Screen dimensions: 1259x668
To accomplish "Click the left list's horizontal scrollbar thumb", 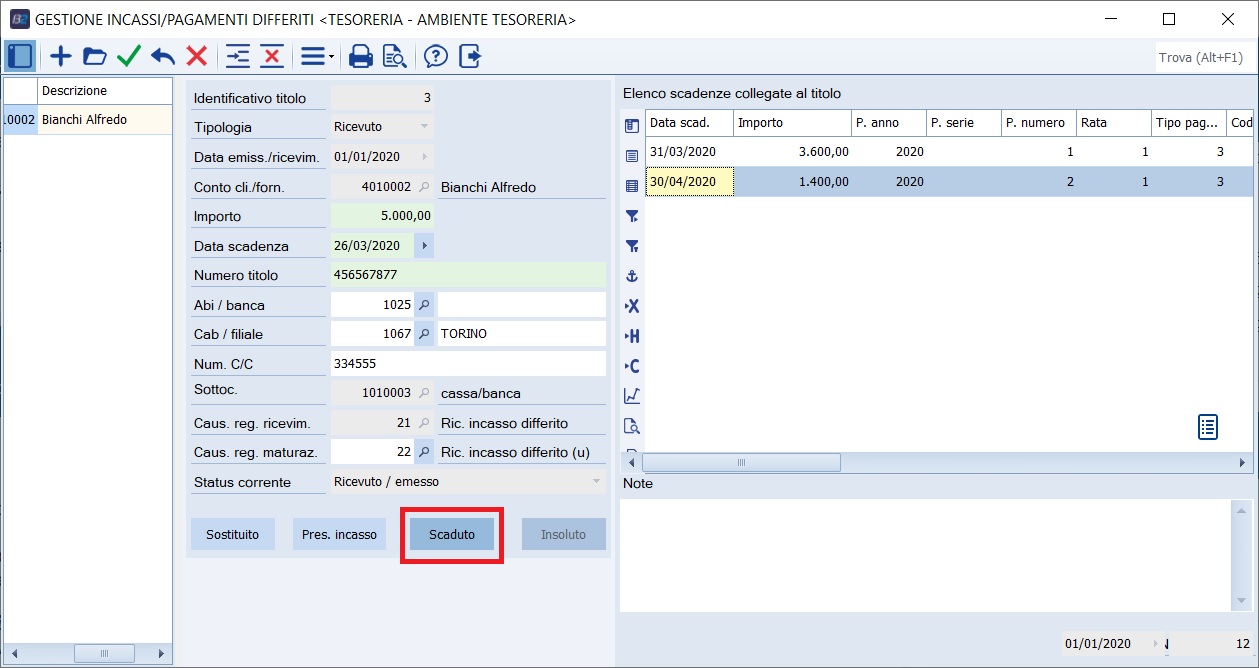I will [104, 654].
